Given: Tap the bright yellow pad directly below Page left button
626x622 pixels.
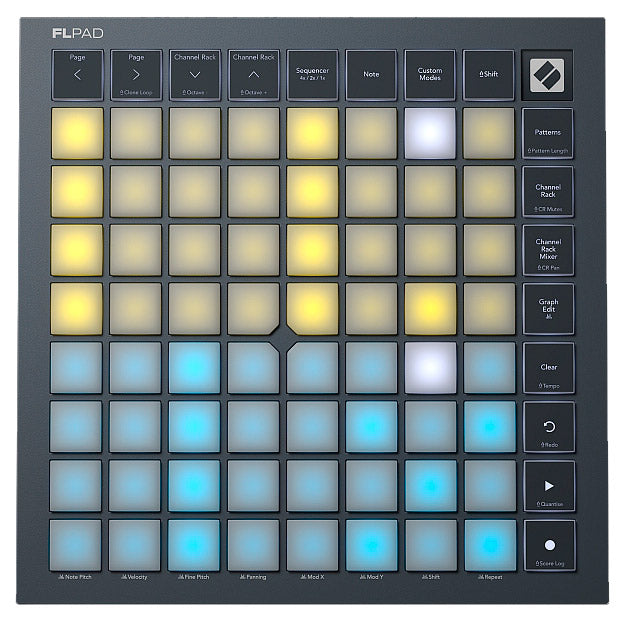Looking at the screenshot, I should (x=77, y=133).
